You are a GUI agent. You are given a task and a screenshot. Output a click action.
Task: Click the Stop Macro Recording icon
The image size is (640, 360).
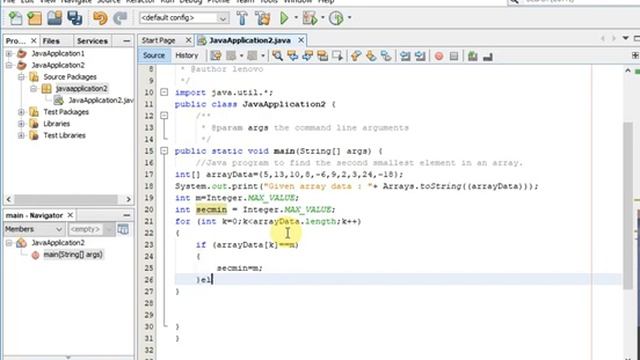454,56
